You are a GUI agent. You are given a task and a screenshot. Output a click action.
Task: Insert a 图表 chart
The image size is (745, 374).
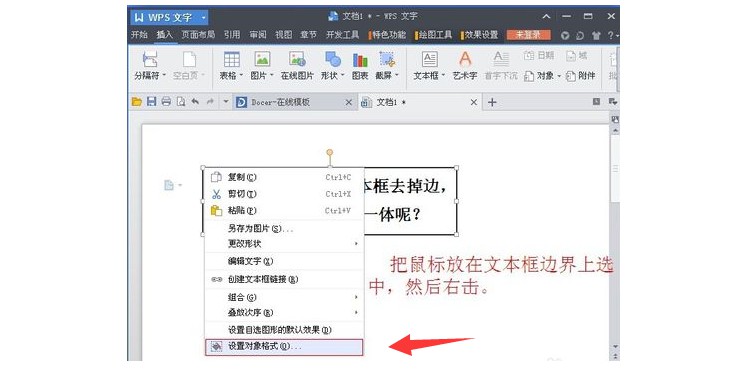click(x=360, y=65)
